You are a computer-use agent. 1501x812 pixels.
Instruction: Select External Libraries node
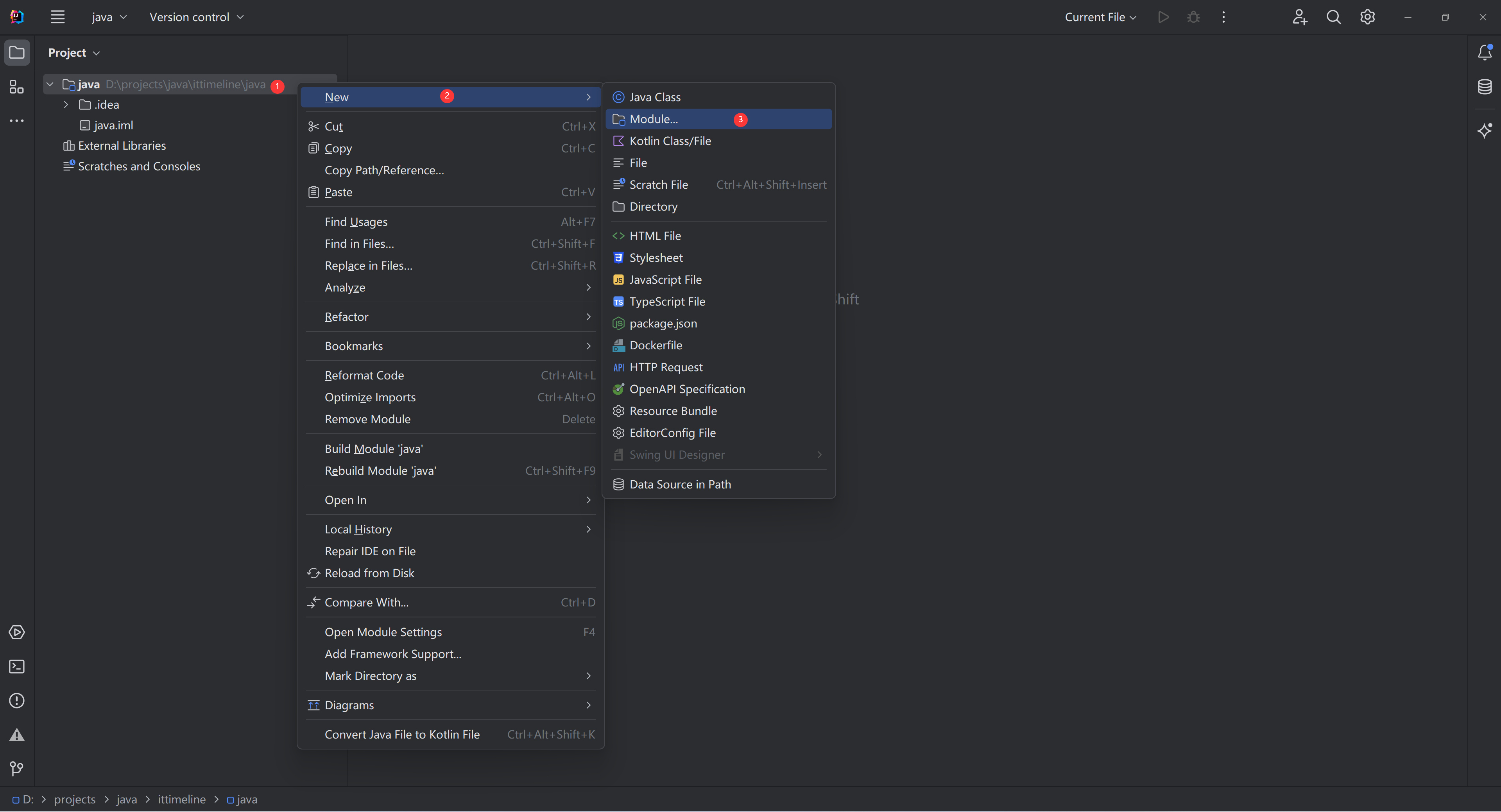click(x=115, y=146)
